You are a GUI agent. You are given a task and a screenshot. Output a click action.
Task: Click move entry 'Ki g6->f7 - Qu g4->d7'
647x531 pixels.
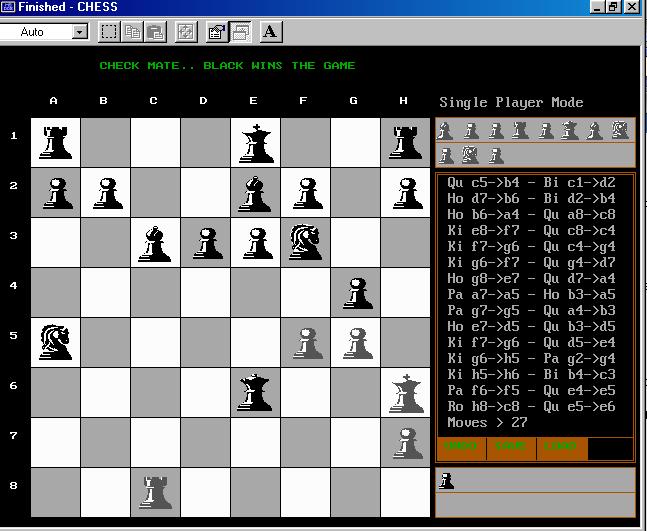[x=531, y=262]
